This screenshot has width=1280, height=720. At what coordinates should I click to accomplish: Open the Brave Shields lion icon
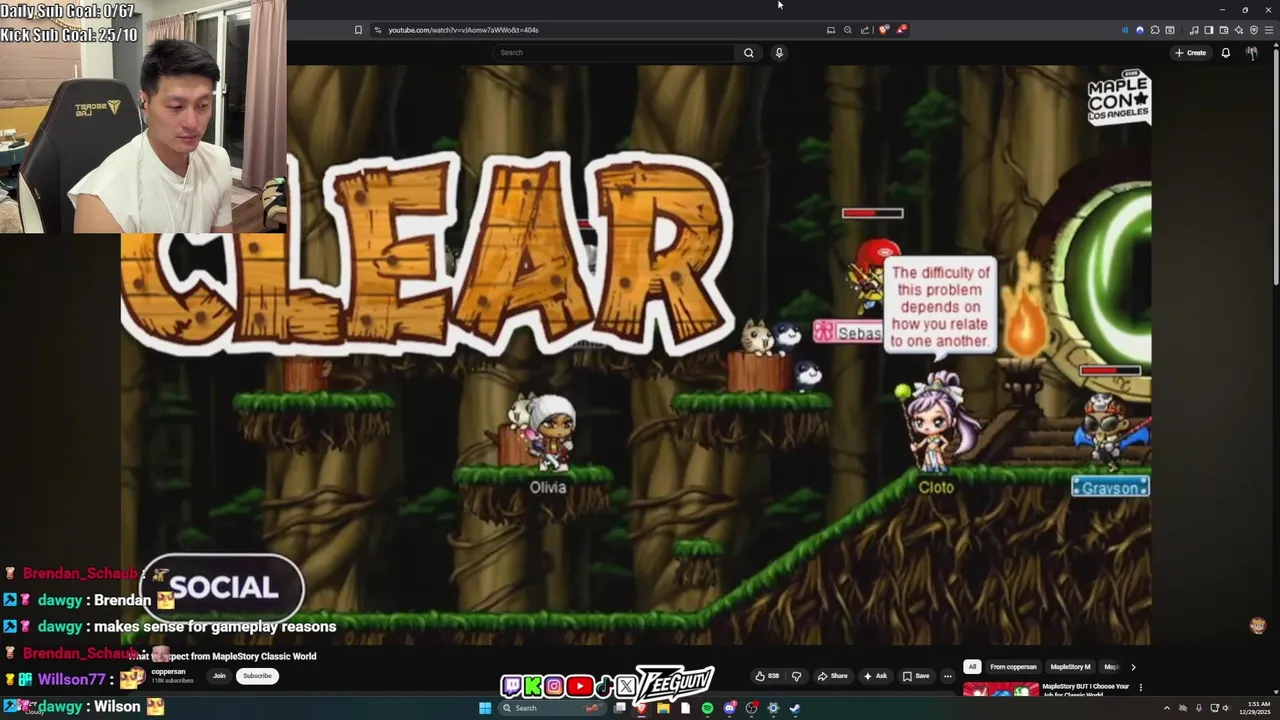pos(884,30)
